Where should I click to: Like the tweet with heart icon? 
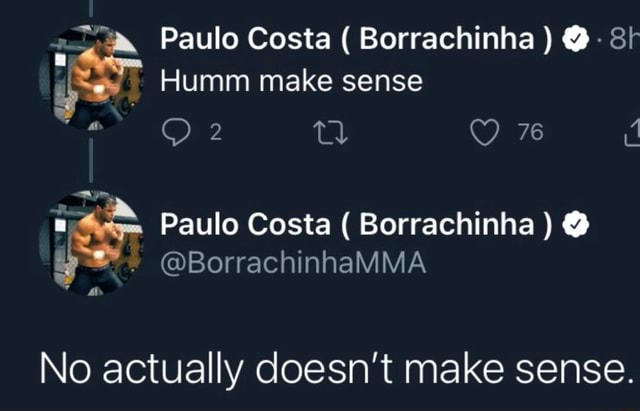pyautogui.click(x=484, y=132)
